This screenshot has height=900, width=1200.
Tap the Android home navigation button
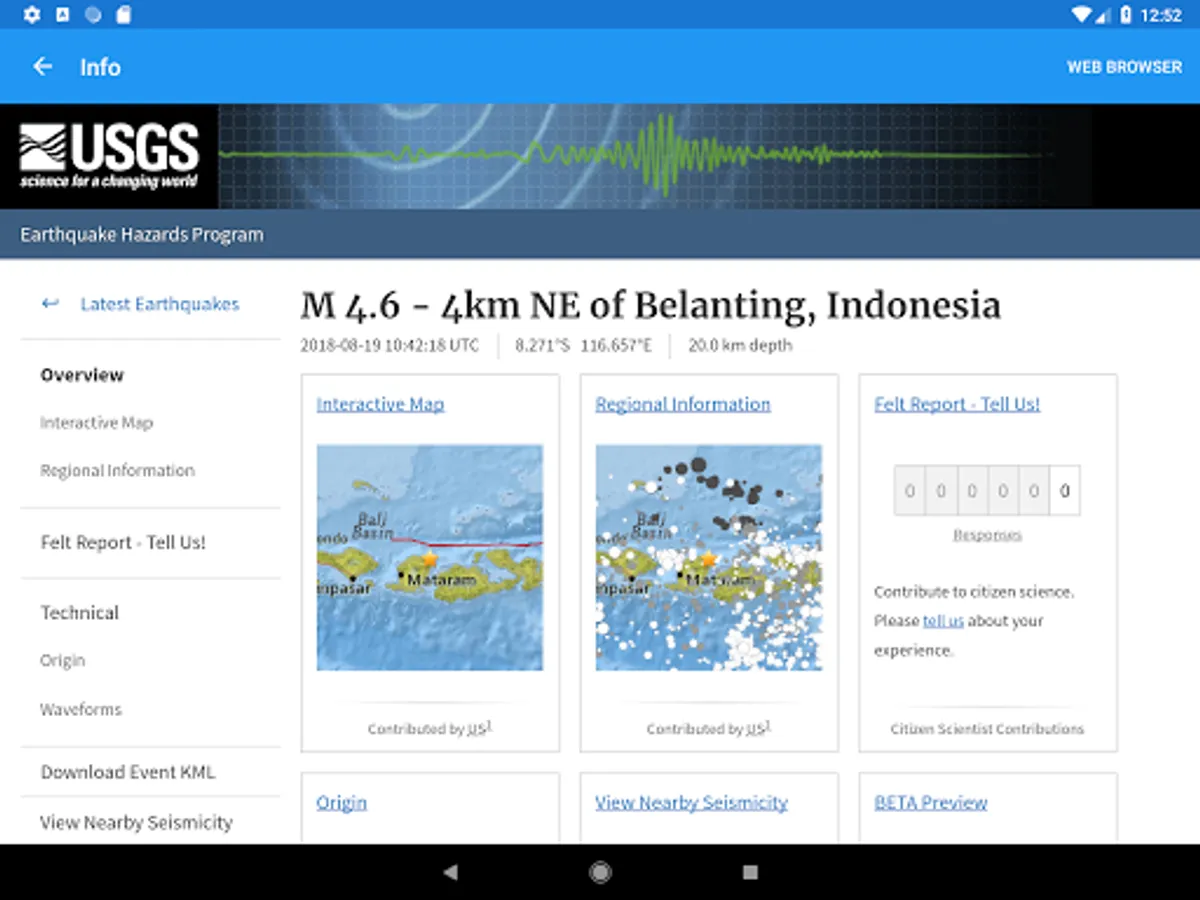coord(600,872)
